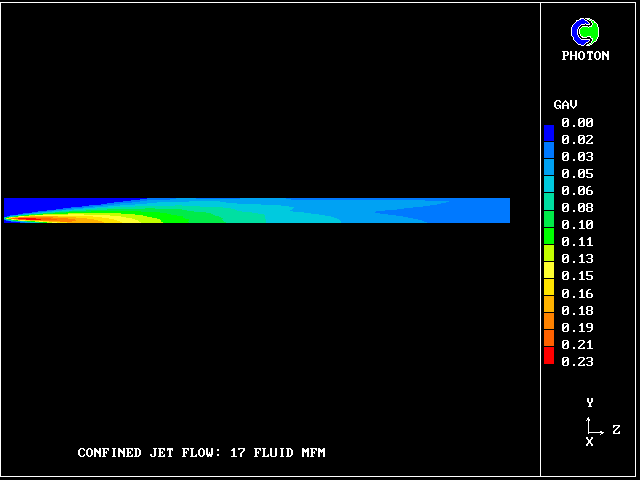
Task: Select the yellow swatch in the color legend
Action: [549, 270]
